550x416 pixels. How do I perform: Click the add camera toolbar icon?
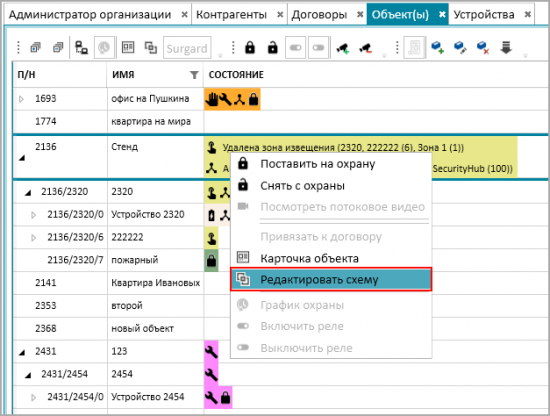(343, 48)
